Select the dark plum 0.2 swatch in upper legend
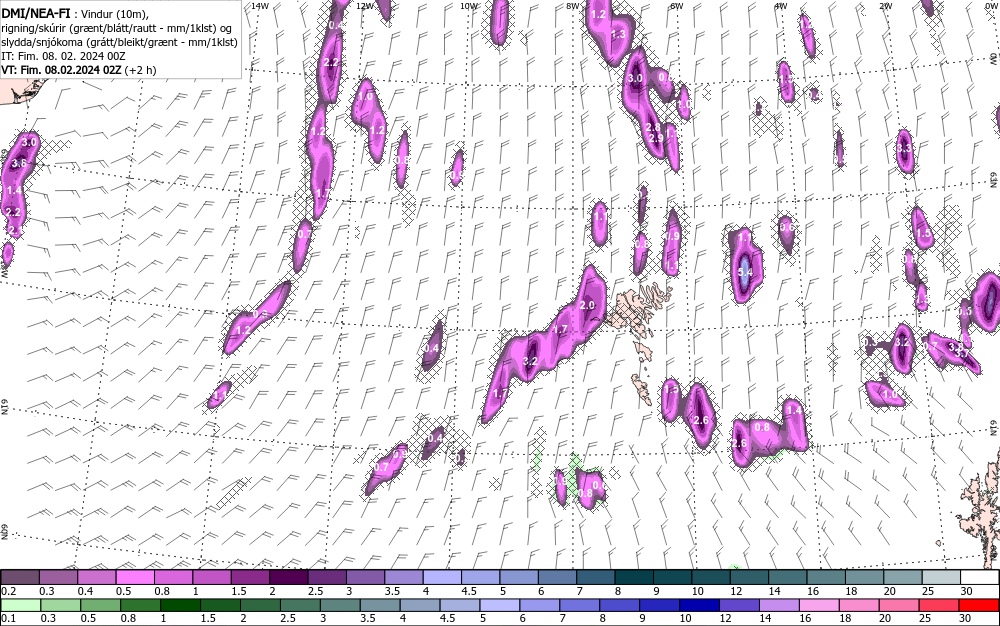This screenshot has width=1000, height=626. pos(20,577)
